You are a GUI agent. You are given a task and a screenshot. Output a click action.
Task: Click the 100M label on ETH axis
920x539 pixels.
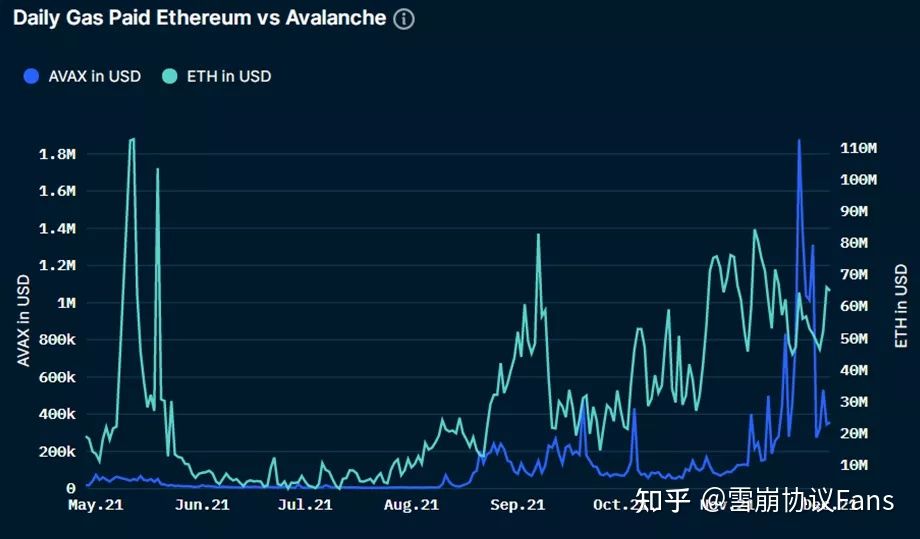pyautogui.click(x=858, y=180)
